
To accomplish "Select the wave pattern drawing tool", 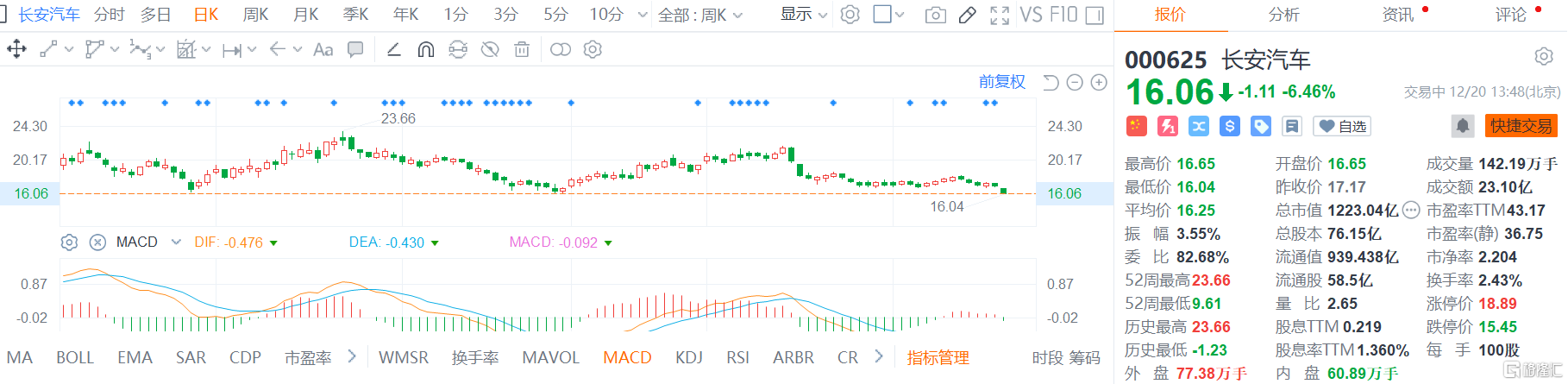I will coord(140,49).
